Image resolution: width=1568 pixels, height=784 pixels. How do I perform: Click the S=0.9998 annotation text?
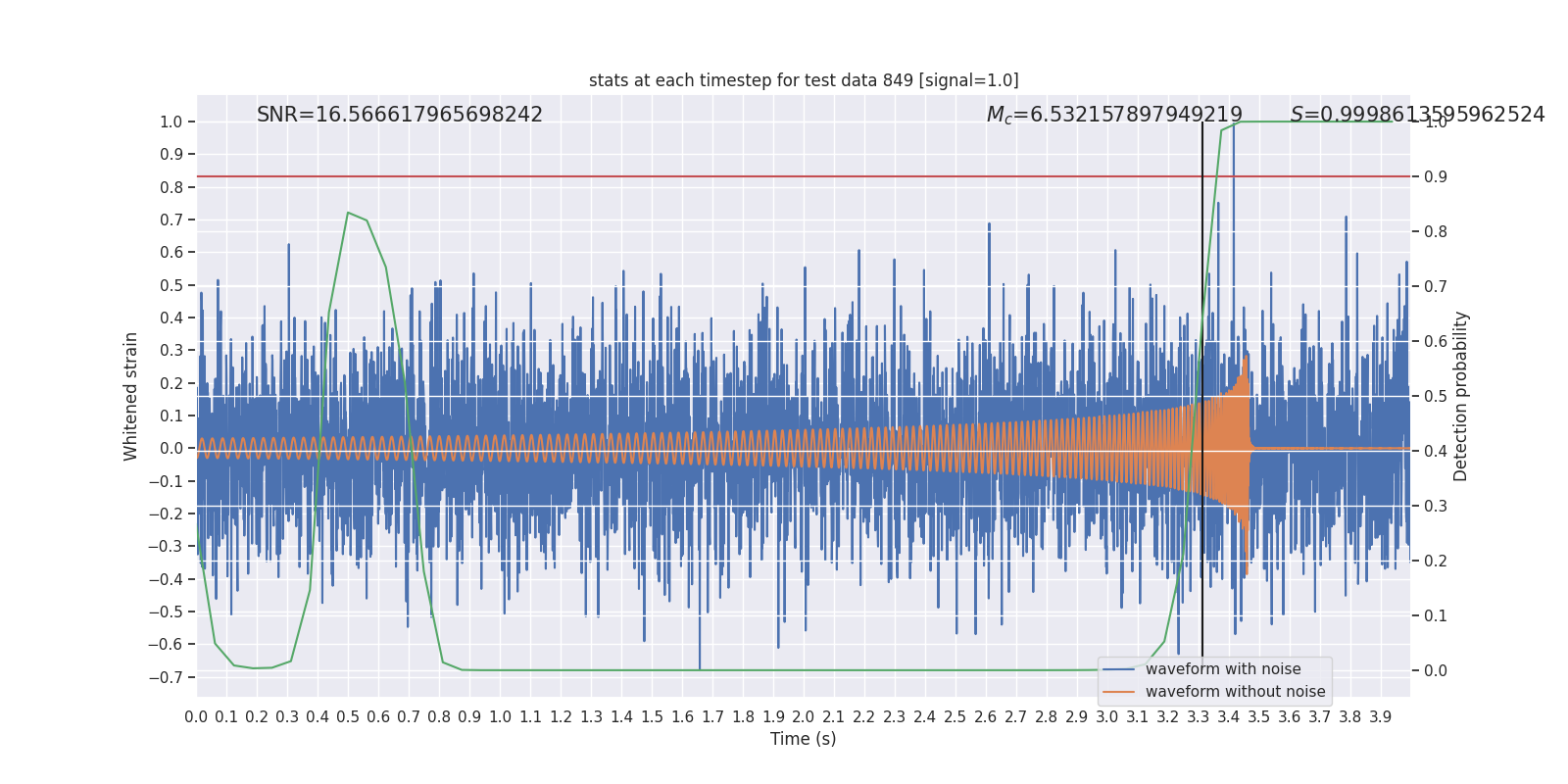click(x=1417, y=115)
